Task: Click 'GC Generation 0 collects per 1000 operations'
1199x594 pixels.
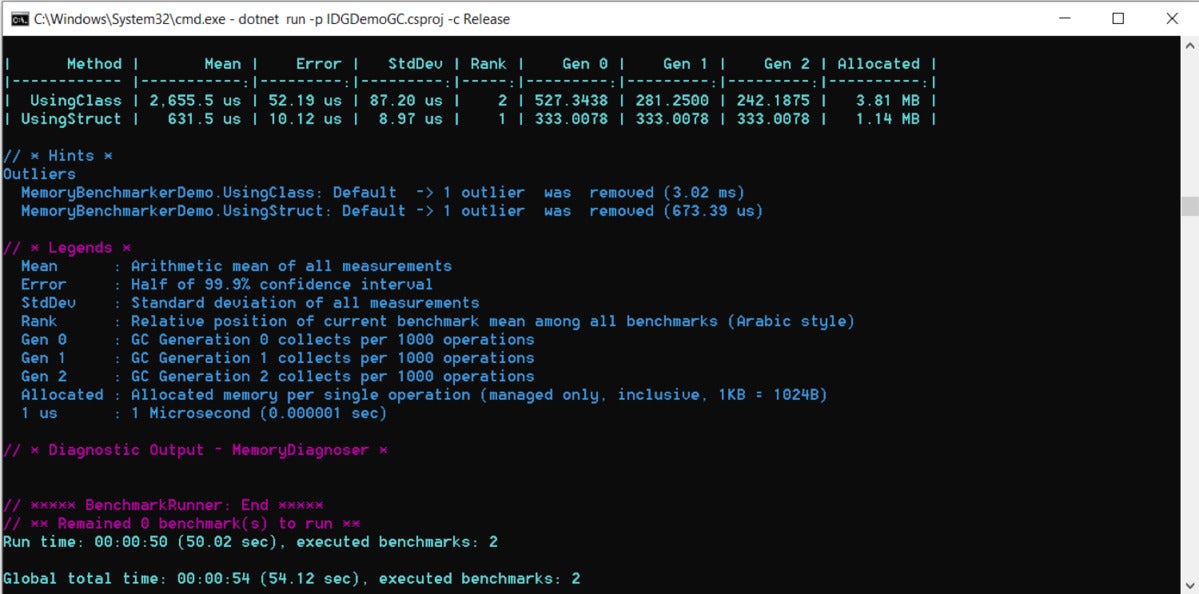Action: [x=333, y=339]
